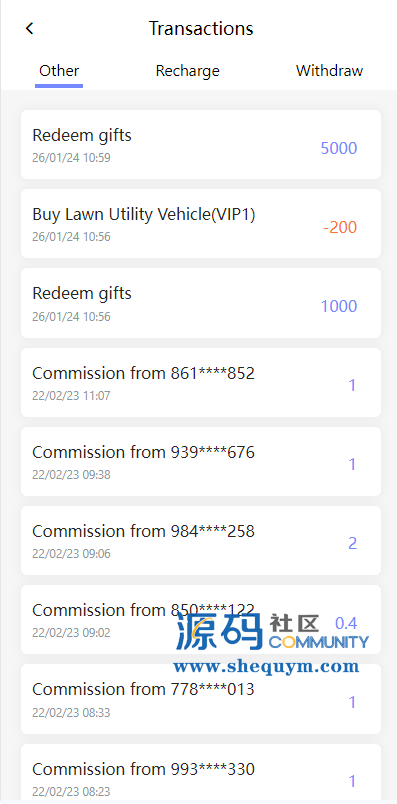397x804 pixels.
Task: Select the Withdraw tab
Action: [329, 70]
